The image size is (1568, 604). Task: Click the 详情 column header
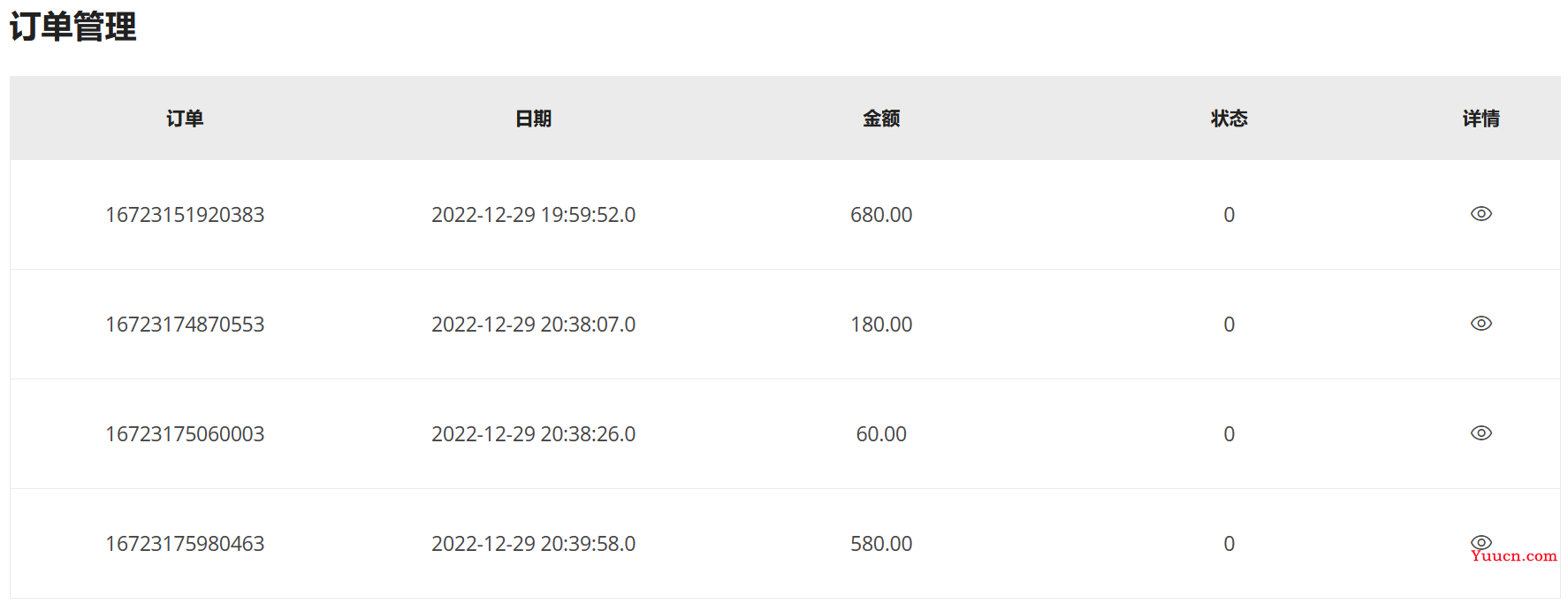1480,119
